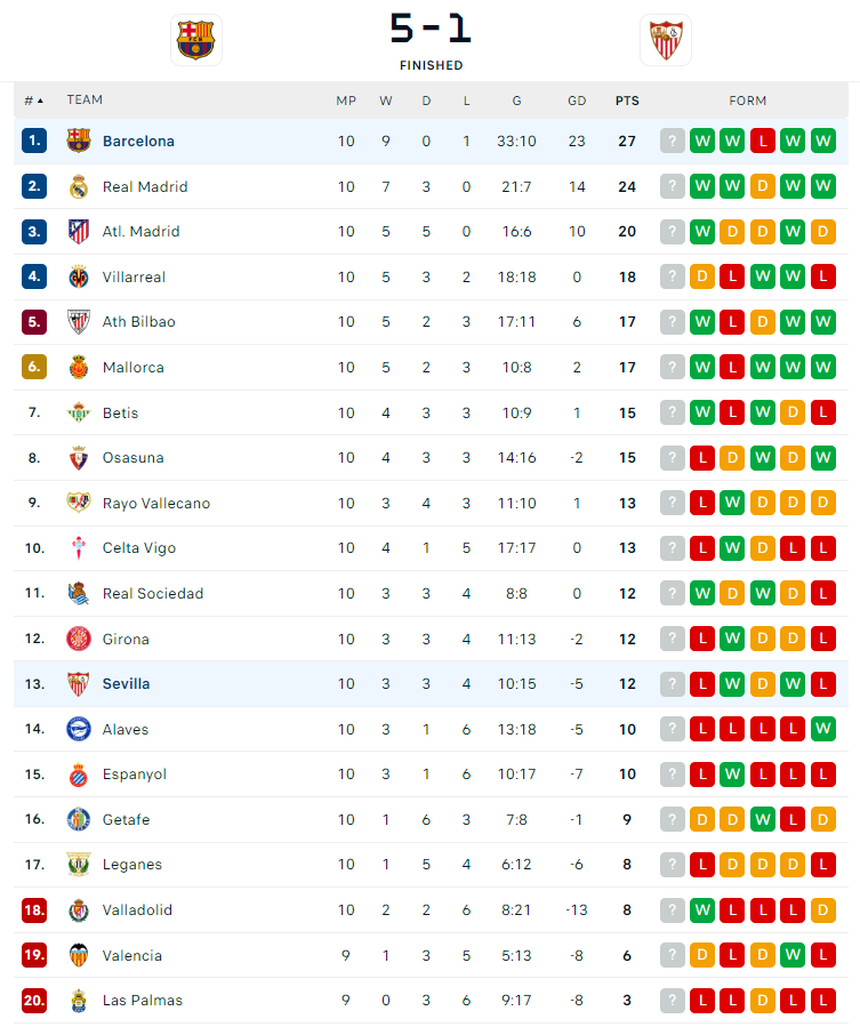Click the FORM column header

click(748, 100)
